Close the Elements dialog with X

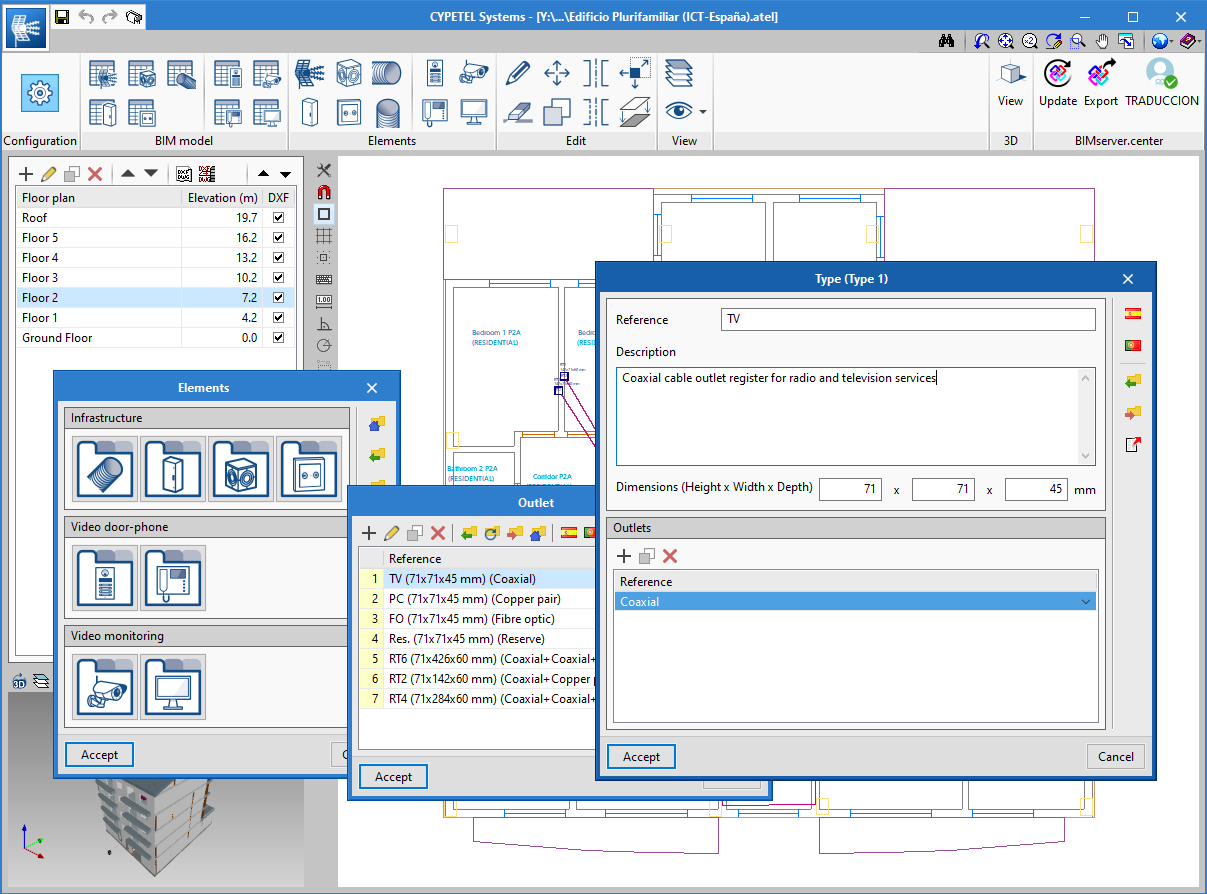coord(372,388)
